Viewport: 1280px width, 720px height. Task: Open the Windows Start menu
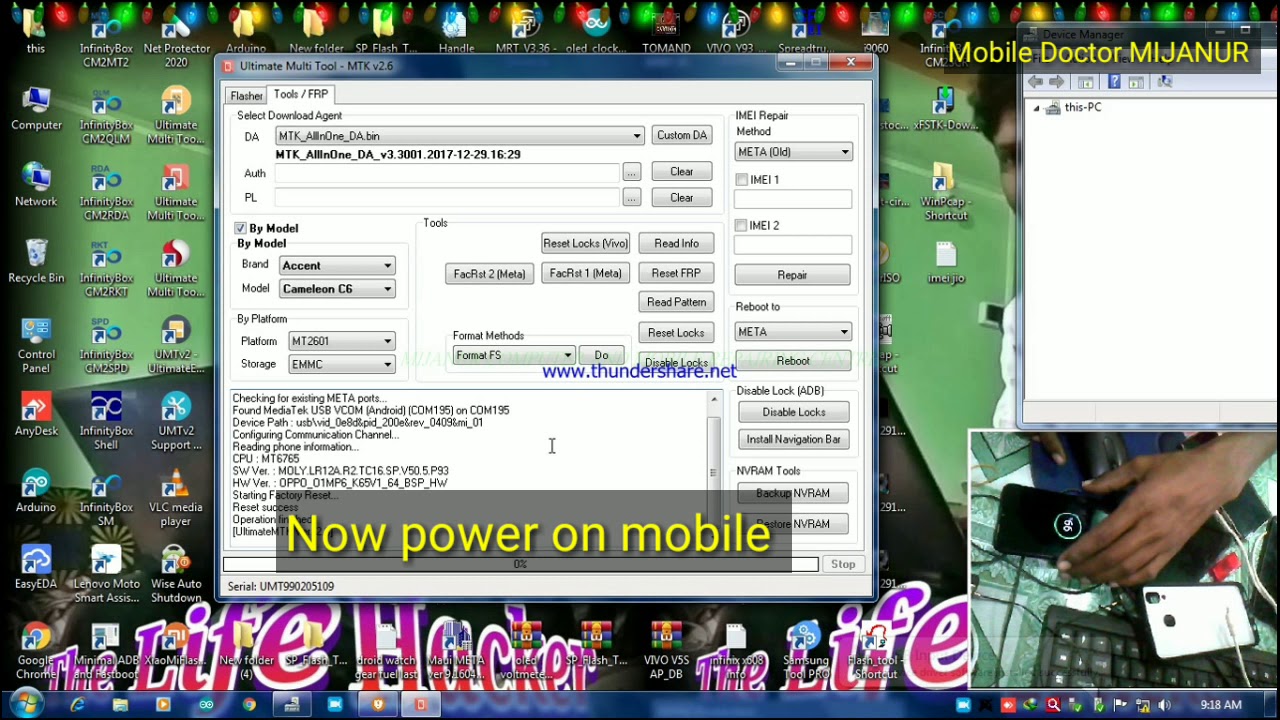pyautogui.click(x=25, y=704)
